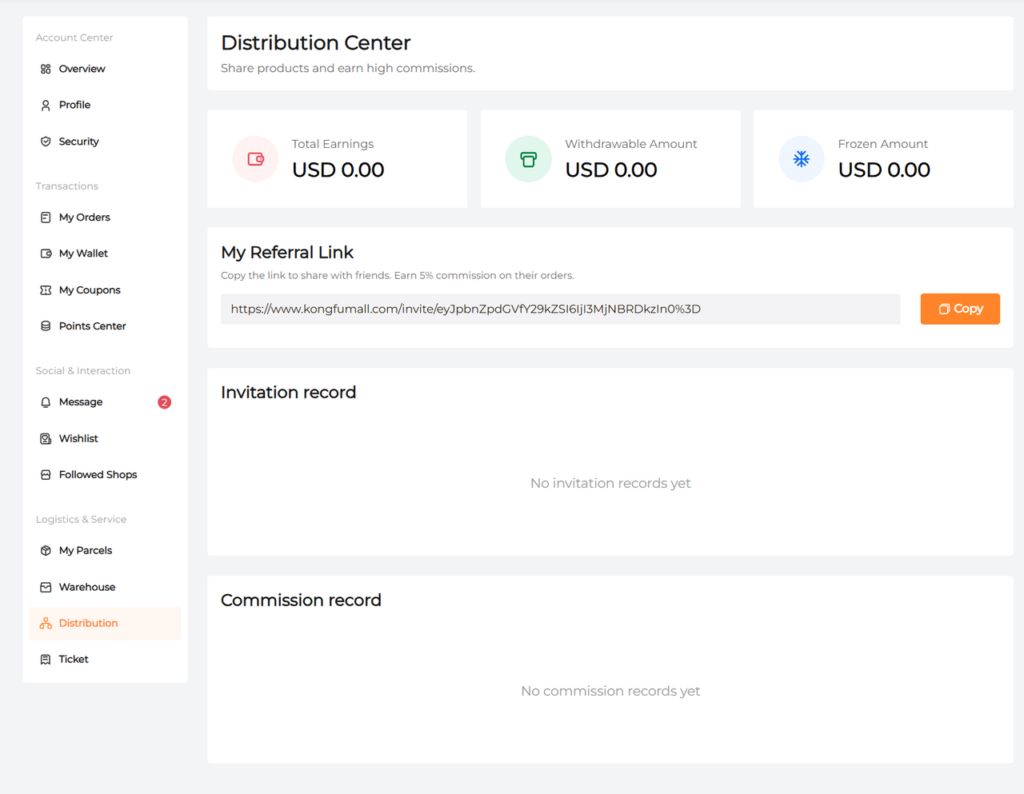This screenshot has width=1024, height=794.
Task: Select the highlighted Distribution menu item
Action: pos(88,623)
